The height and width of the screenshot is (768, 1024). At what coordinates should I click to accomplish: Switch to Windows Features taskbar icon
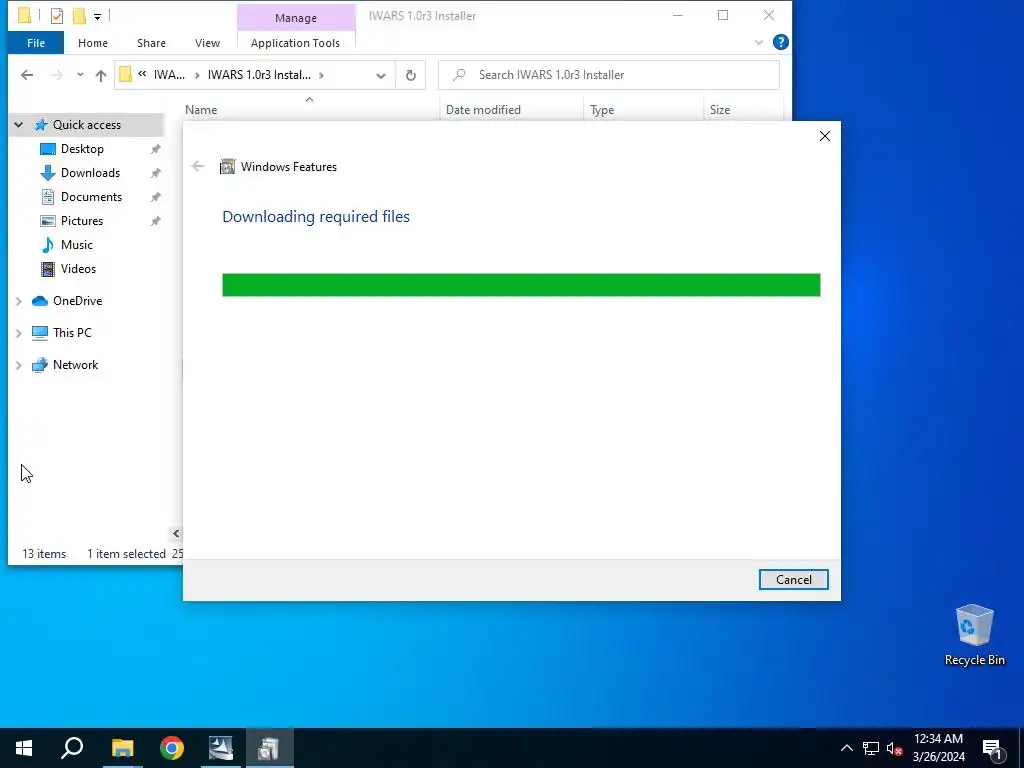[x=270, y=748]
